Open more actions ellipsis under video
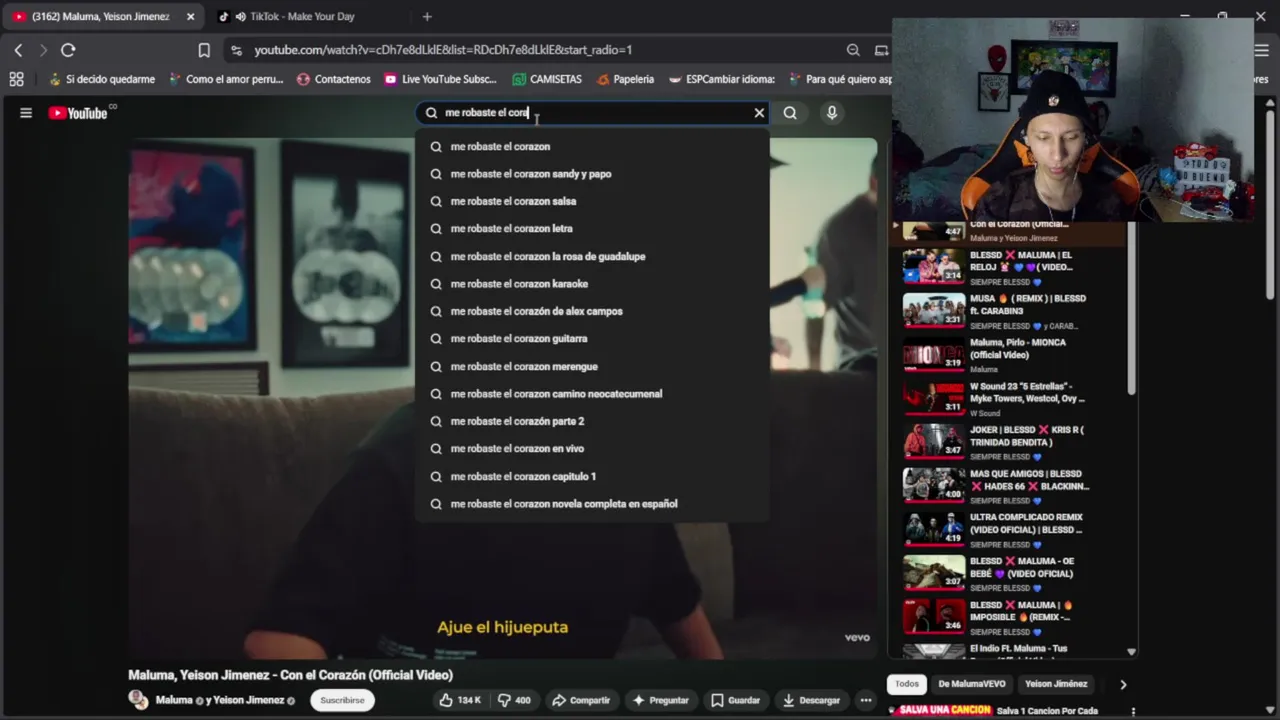This screenshot has width=1280, height=720. click(866, 700)
